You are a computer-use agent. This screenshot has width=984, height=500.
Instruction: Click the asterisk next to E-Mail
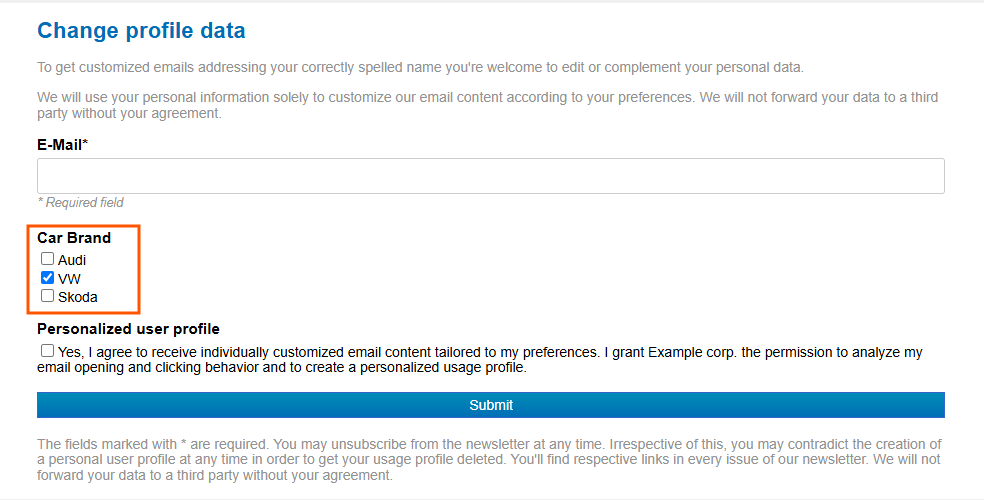[86, 144]
